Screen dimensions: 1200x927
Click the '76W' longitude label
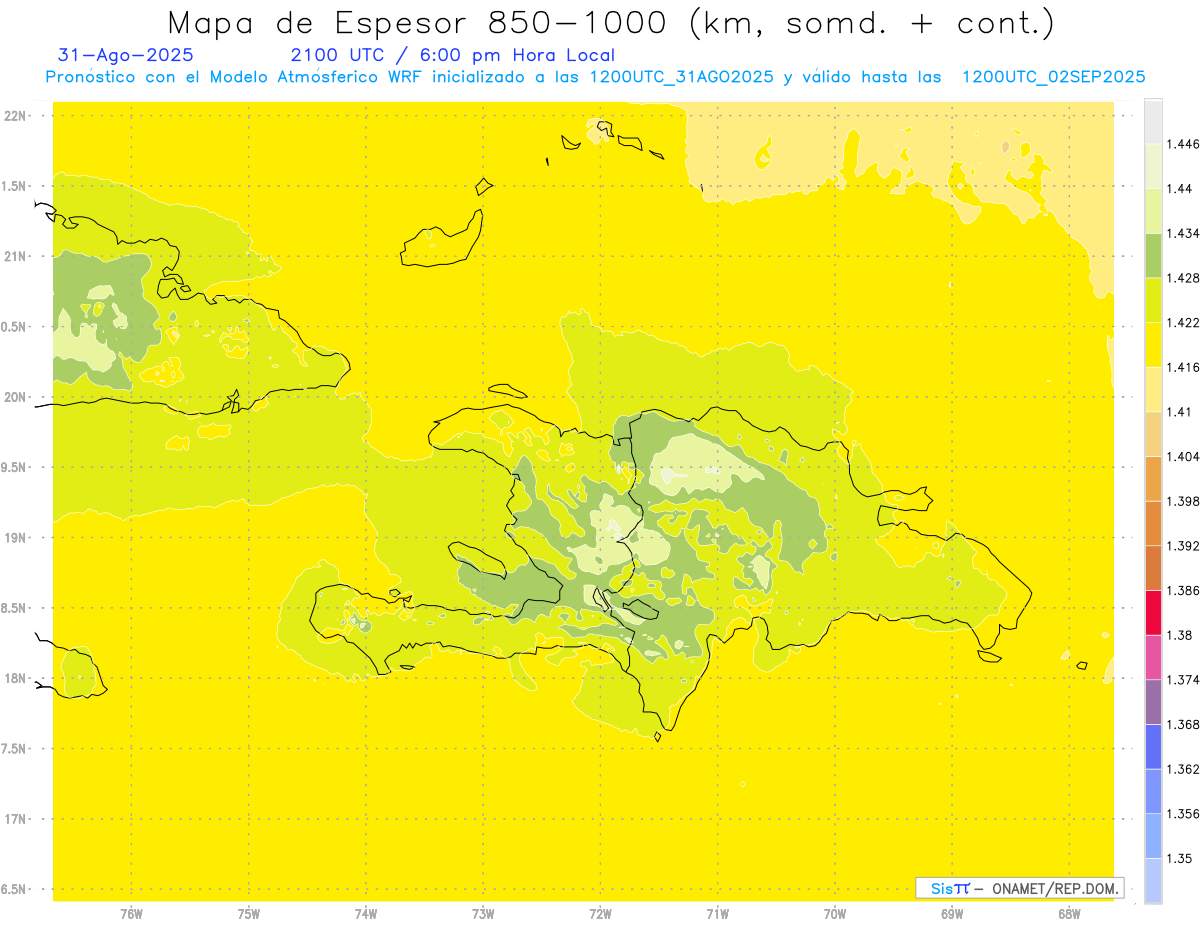coord(131,913)
